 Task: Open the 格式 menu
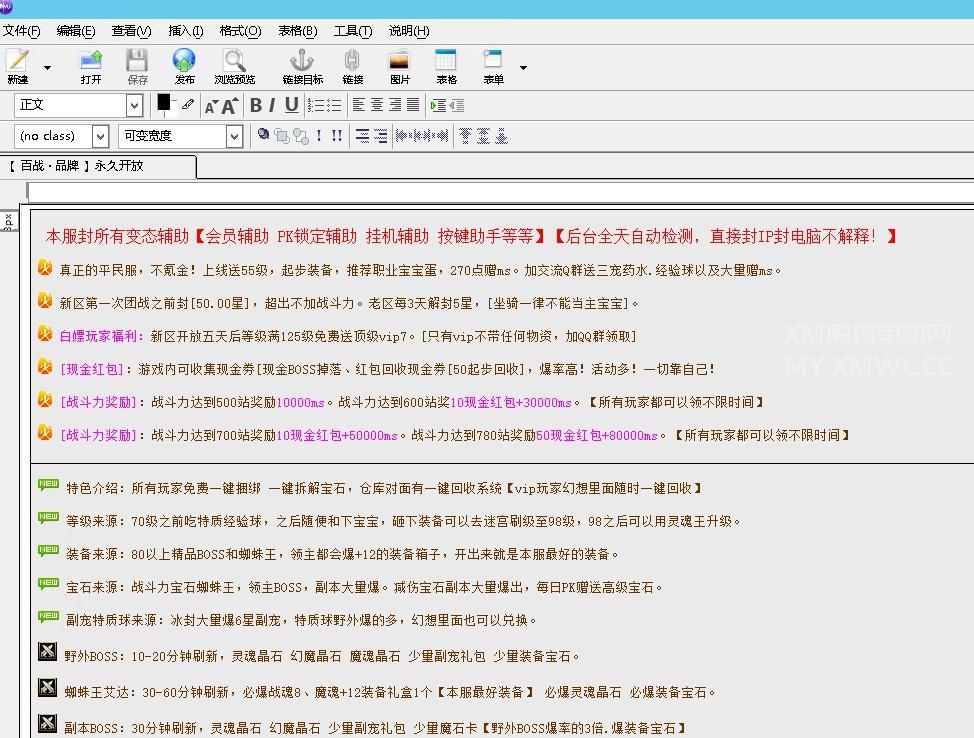[x=238, y=31]
